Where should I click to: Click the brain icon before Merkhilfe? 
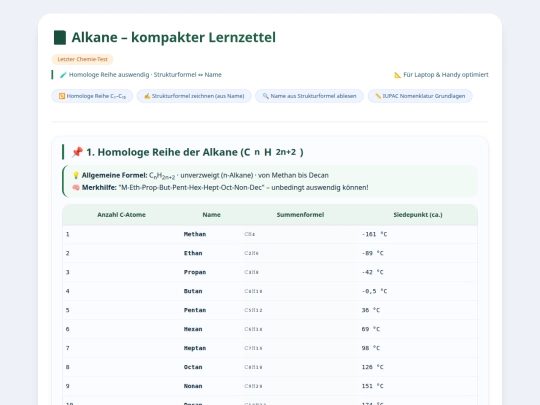point(76,188)
